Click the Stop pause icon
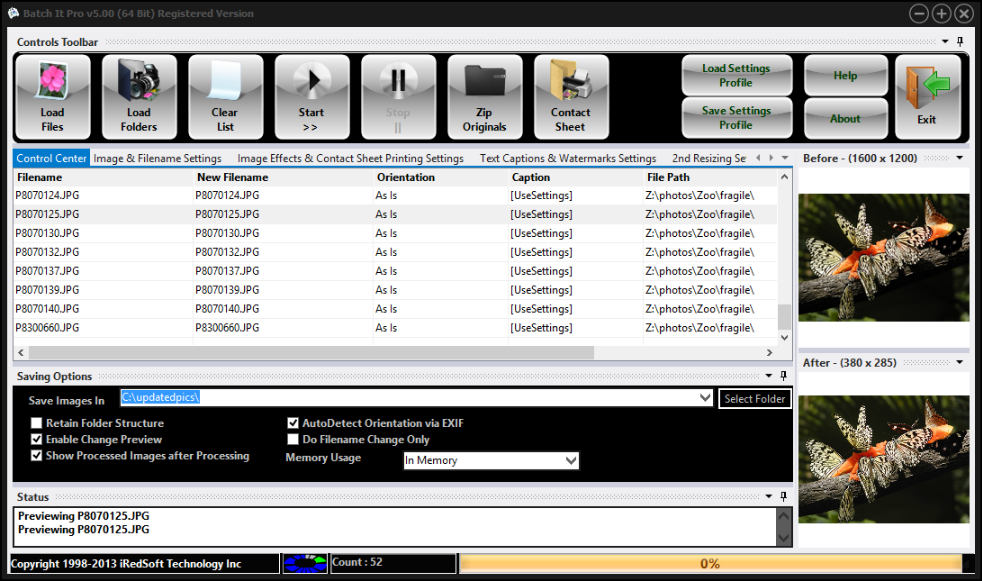Viewport: 982px width, 581px height. pyautogui.click(x=398, y=81)
